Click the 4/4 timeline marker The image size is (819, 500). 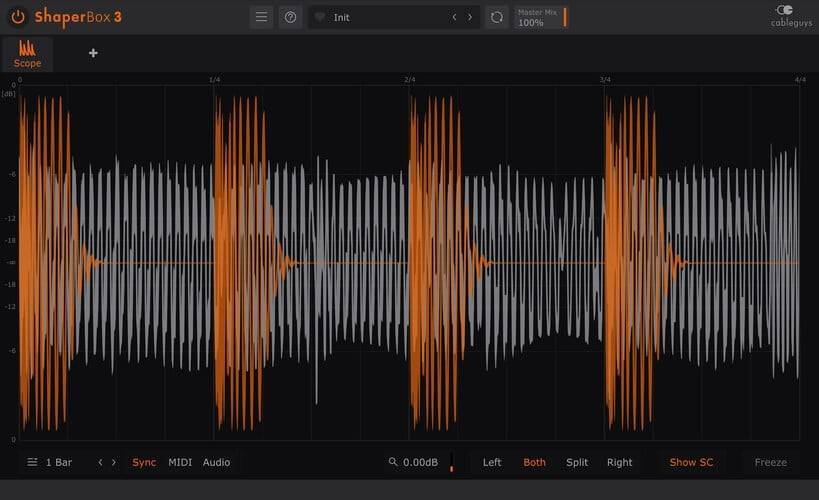(800, 80)
